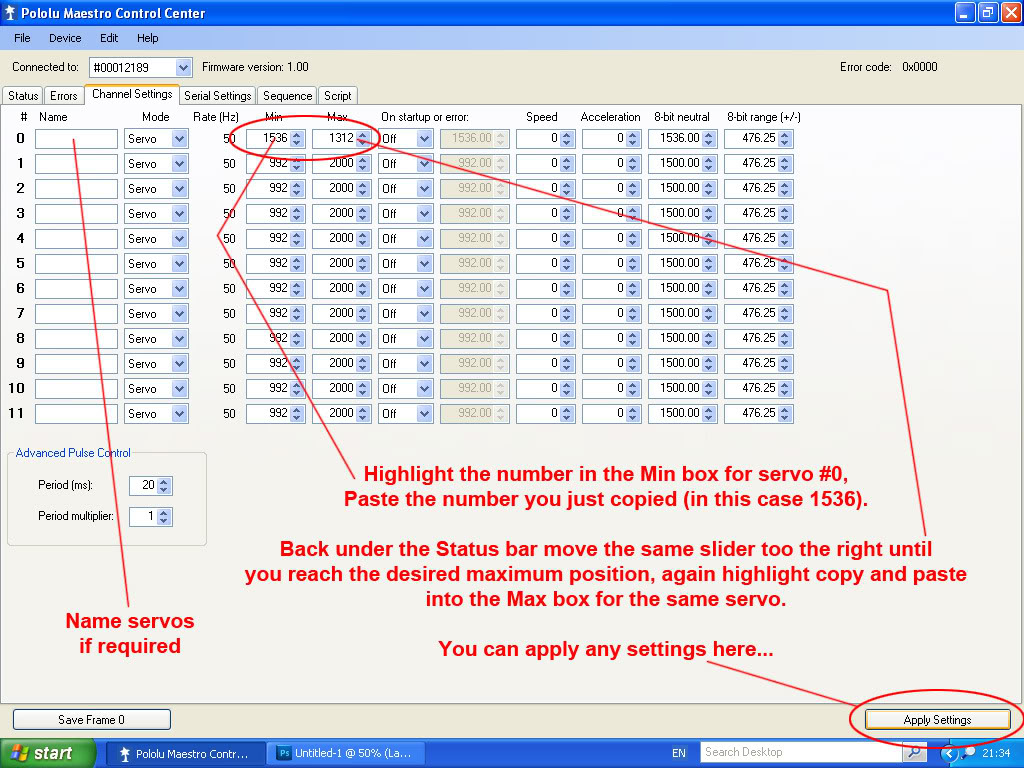
Task: Open the Device menu
Action: pyautogui.click(x=65, y=38)
